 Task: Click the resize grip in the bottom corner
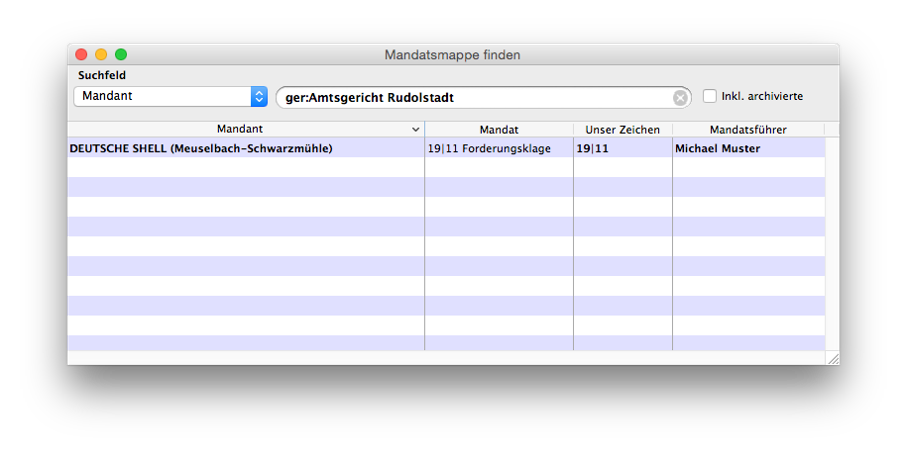pyautogui.click(x=833, y=358)
